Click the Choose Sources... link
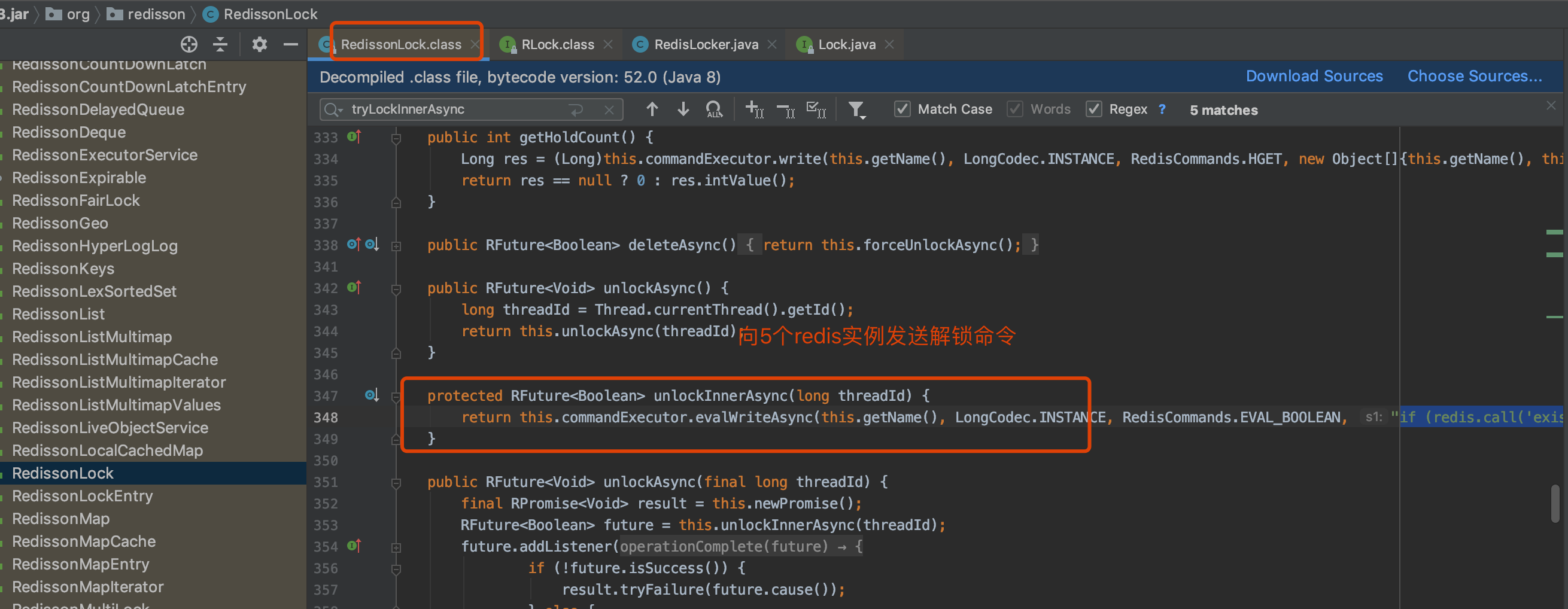Screen dimensions: 1568x609 point(1474,77)
